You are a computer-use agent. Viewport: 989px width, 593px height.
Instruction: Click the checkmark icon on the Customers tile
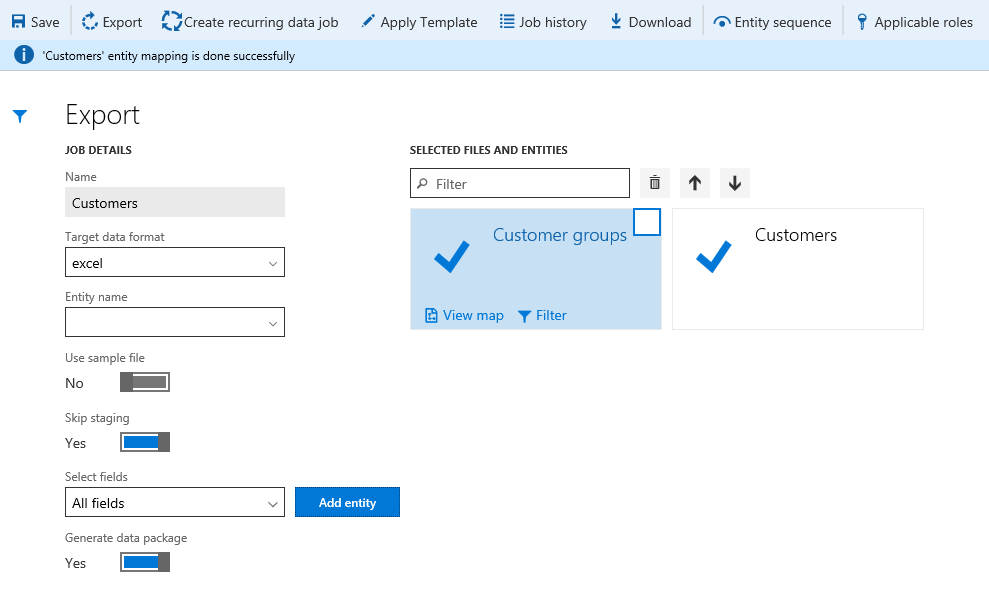pyautogui.click(x=713, y=256)
